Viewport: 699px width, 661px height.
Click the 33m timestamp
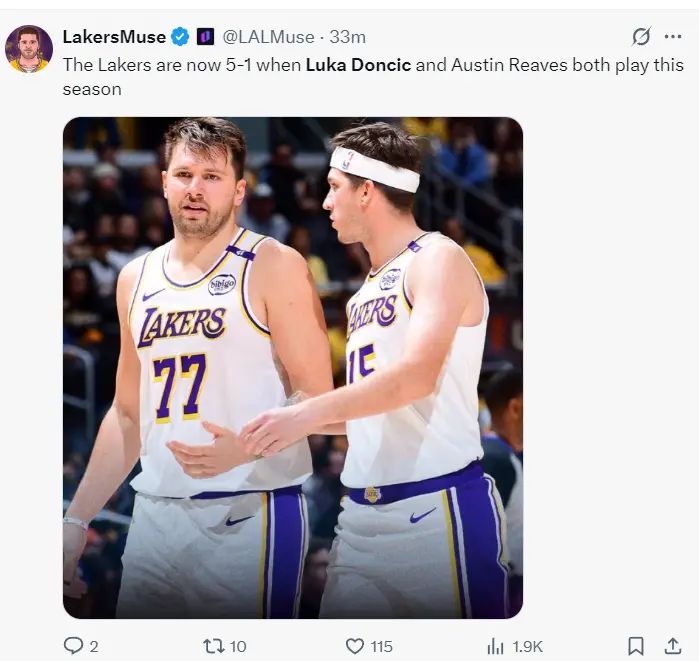(348, 37)
